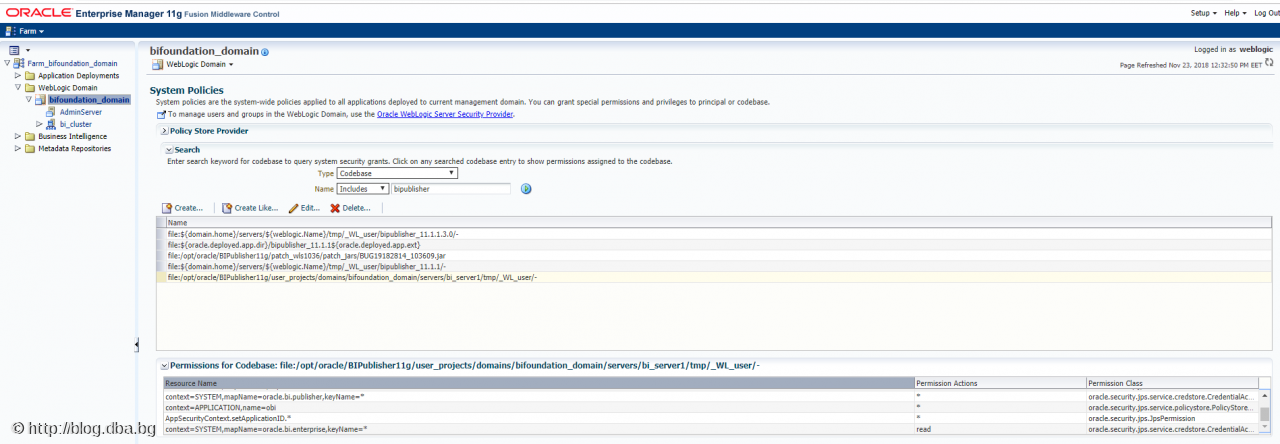This screenshot has height=444, width=1280.
Task: Click the Log Out link
Action: pos(1266,13)
